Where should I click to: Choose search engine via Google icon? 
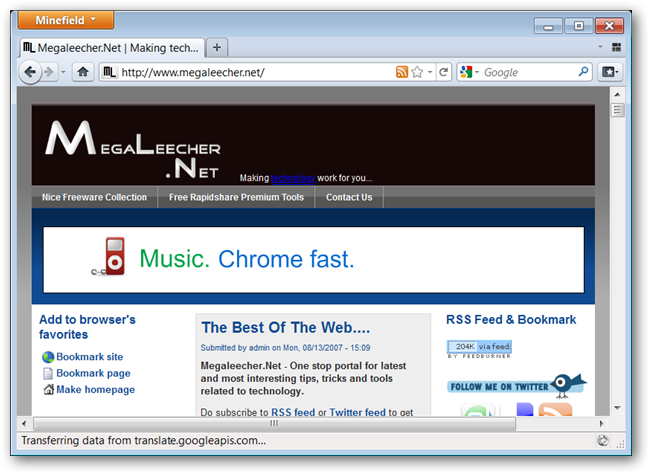pyautogui.click(x=469, y=72)
